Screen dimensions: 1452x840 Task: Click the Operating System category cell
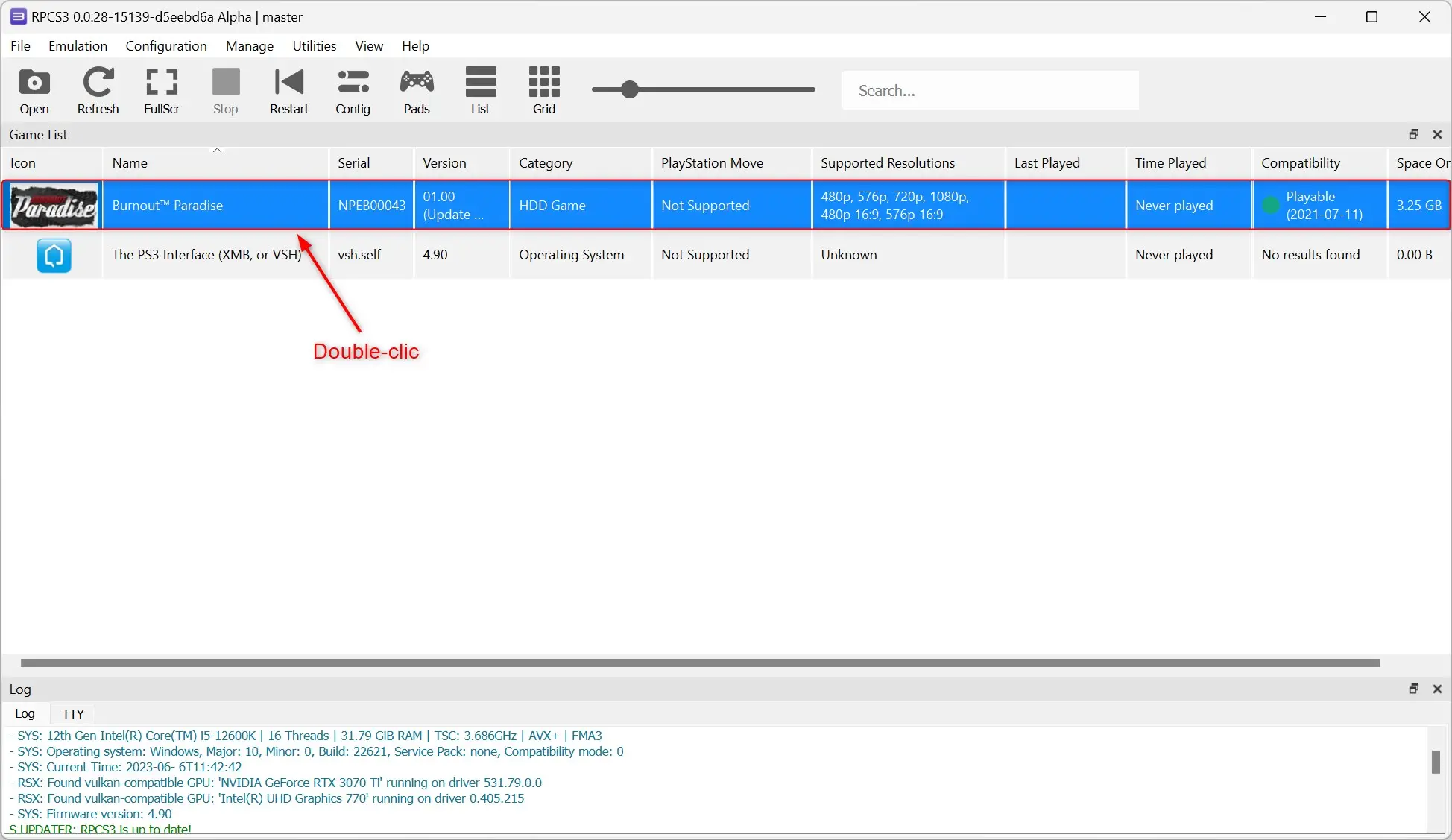pos(581,255)
